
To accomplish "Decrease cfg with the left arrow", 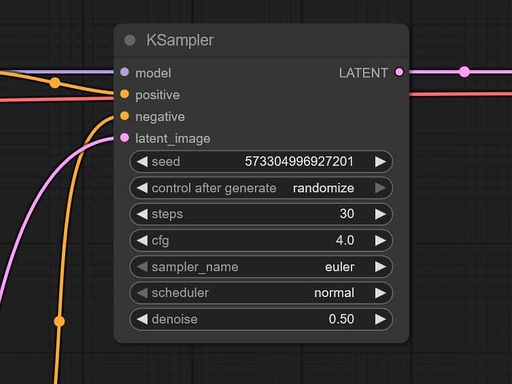I will pos(142,240).
